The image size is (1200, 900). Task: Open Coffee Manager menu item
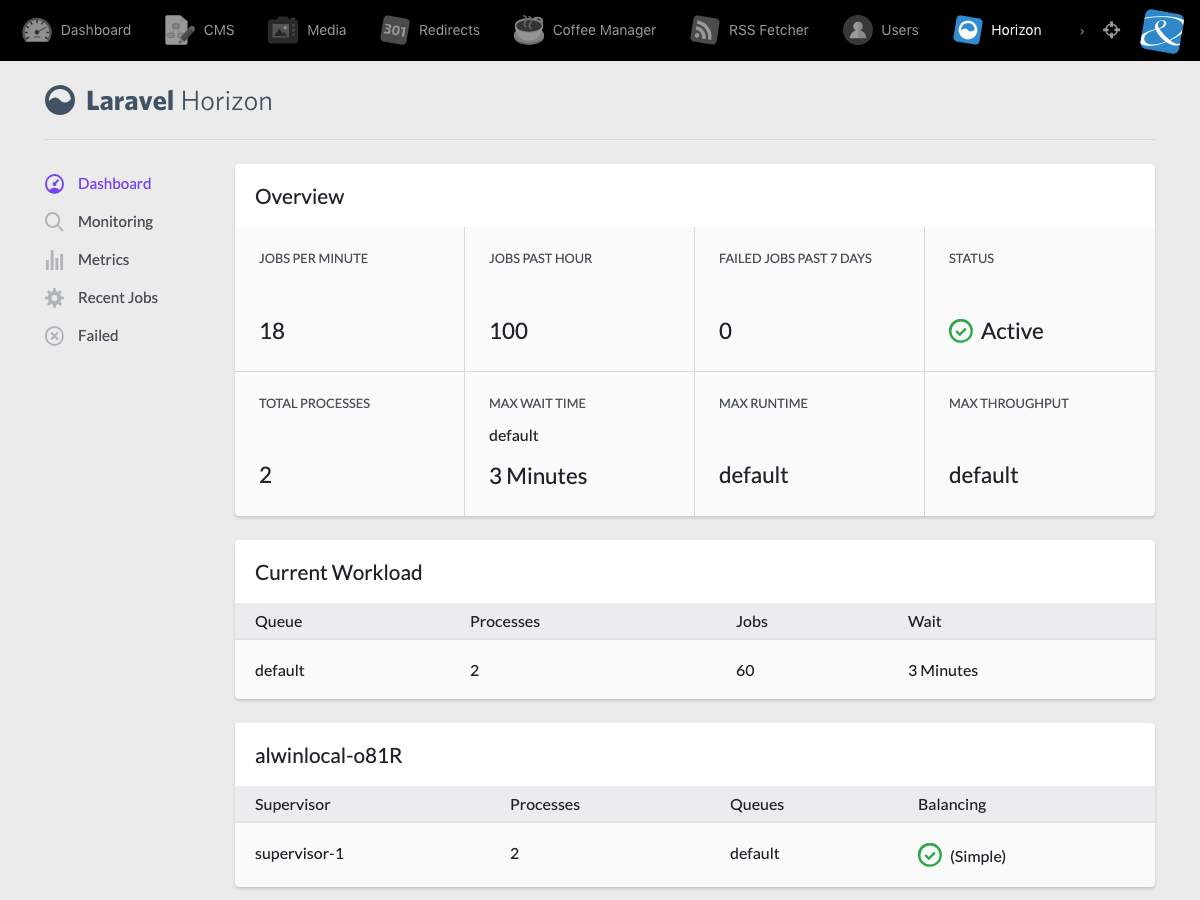coord(604,30)
